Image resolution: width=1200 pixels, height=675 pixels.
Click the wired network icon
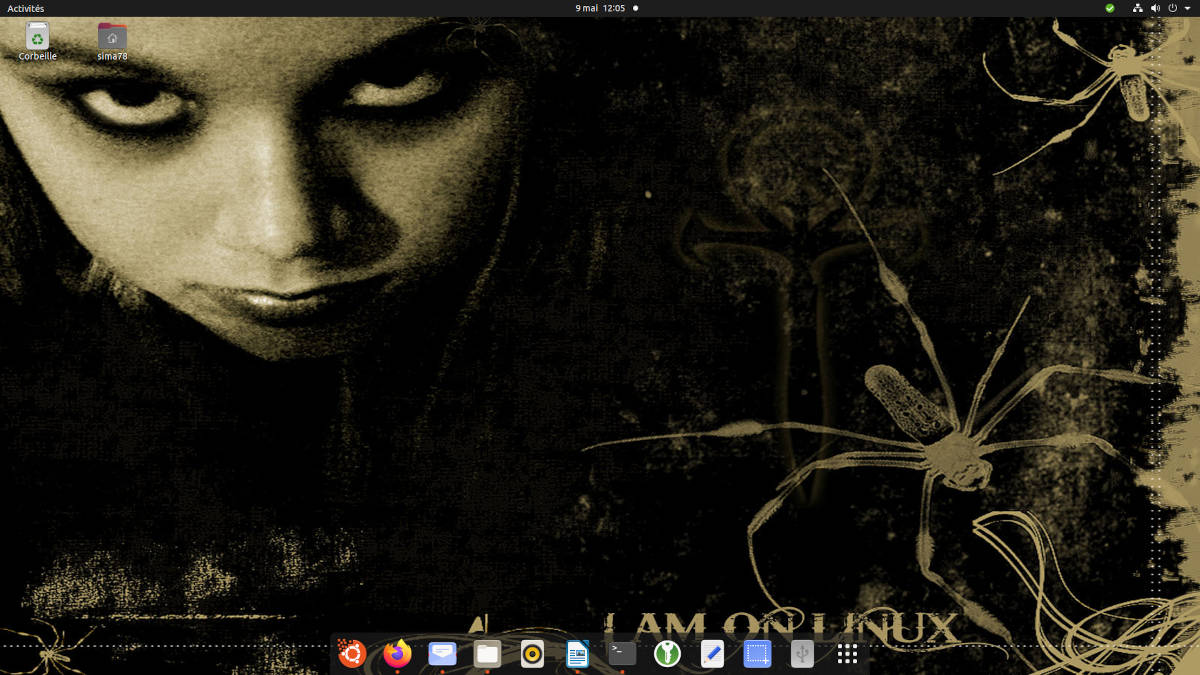coord(1138,8)
